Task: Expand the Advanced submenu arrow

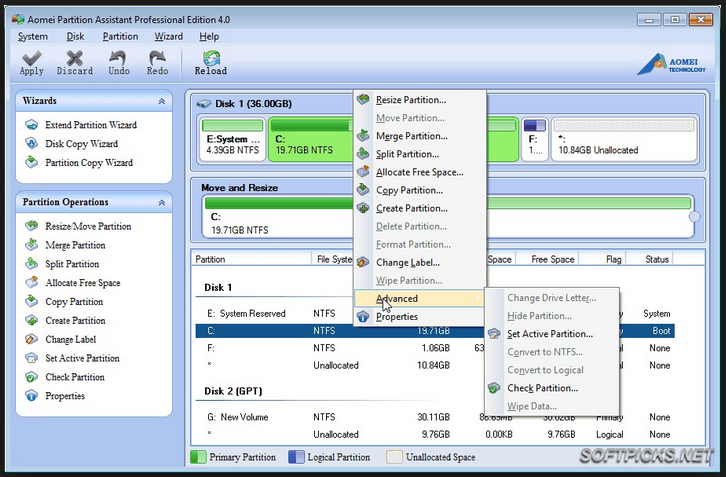Action: (x=477, y=298)
